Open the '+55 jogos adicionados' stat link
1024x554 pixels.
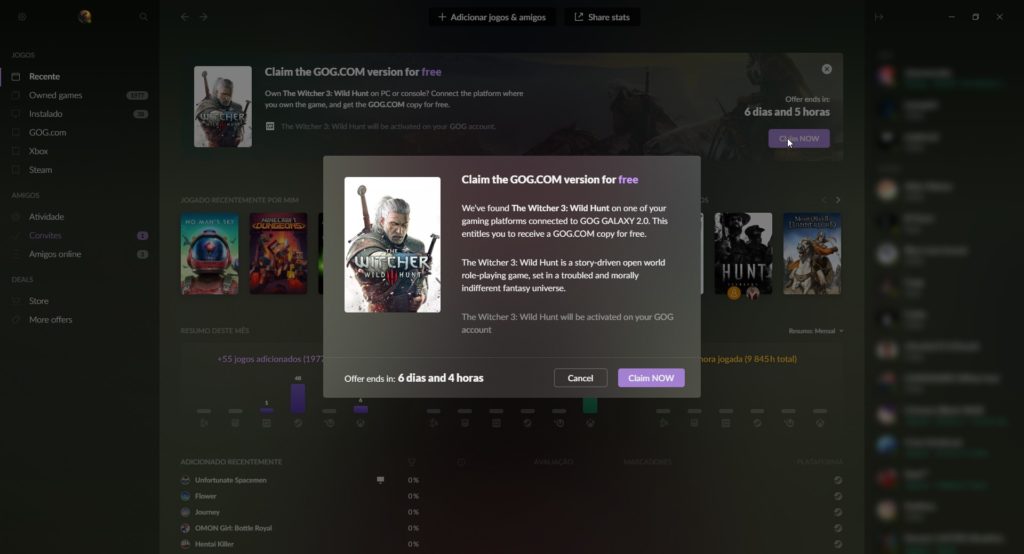(x=270, y=359)
